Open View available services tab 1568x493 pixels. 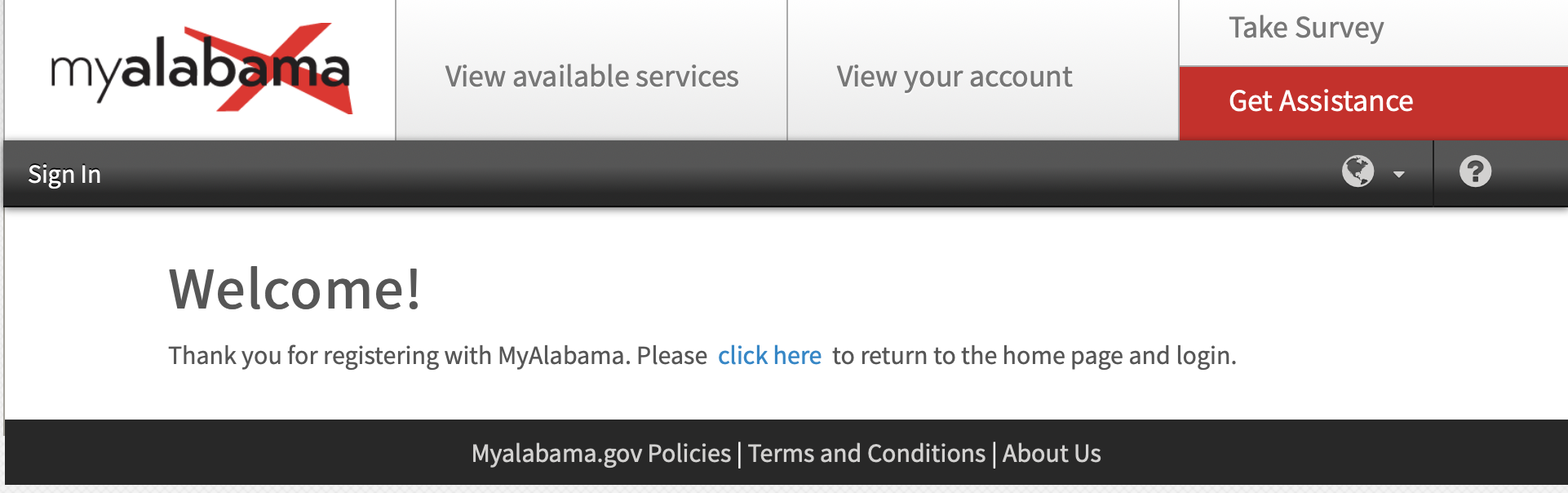point(591,76)
